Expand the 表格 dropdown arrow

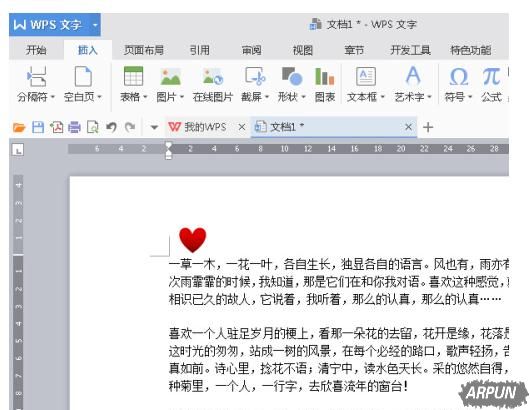pyautogui.click(x=145, y=97)
